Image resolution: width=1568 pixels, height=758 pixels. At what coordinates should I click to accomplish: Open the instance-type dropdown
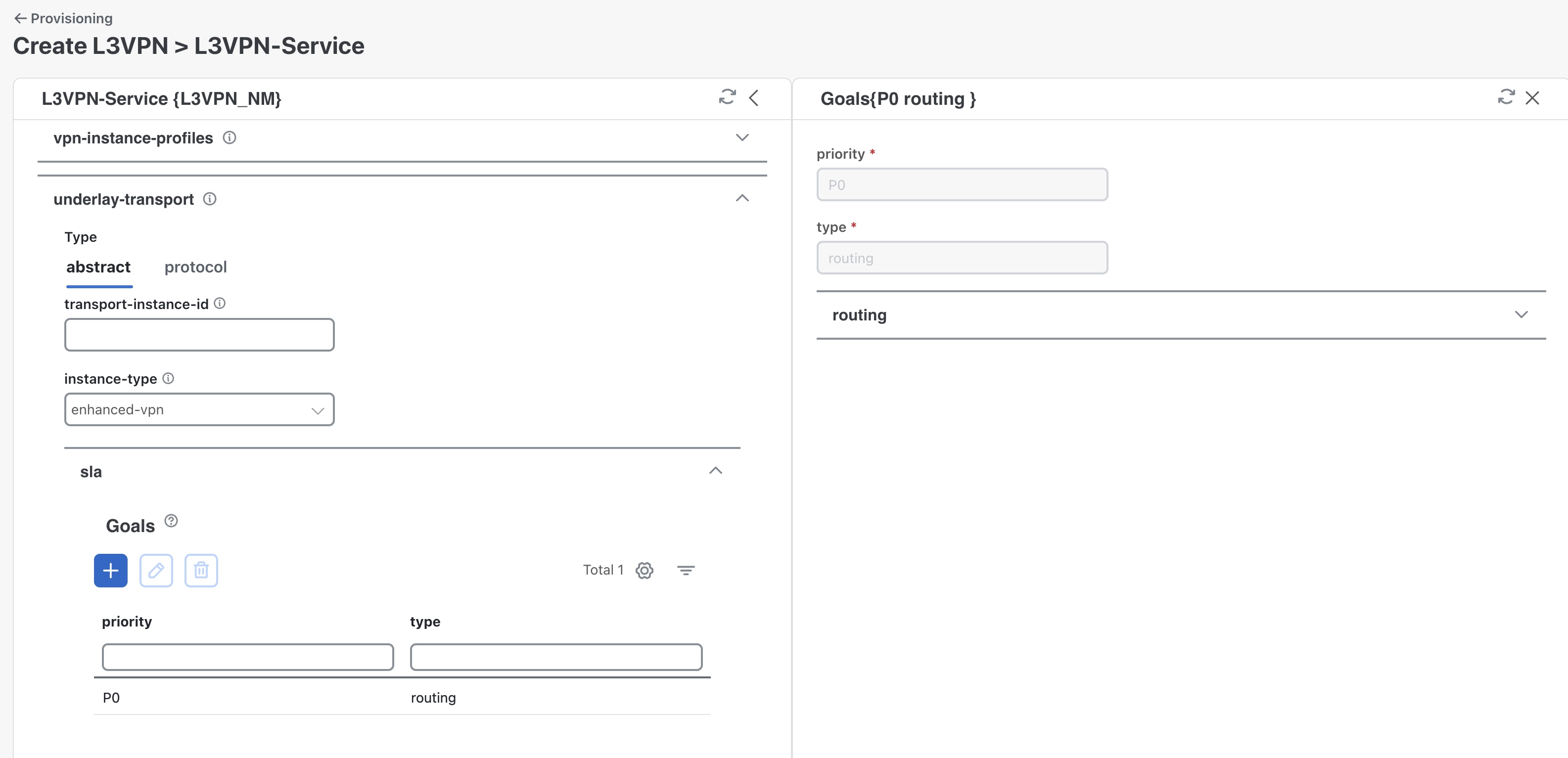pos(199,409)
